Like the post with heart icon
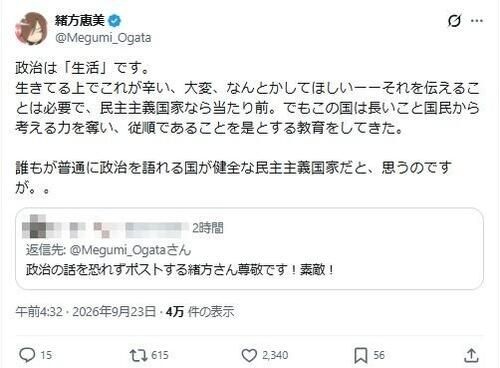This screenshot has height=368, width=500. click(249, 355)
